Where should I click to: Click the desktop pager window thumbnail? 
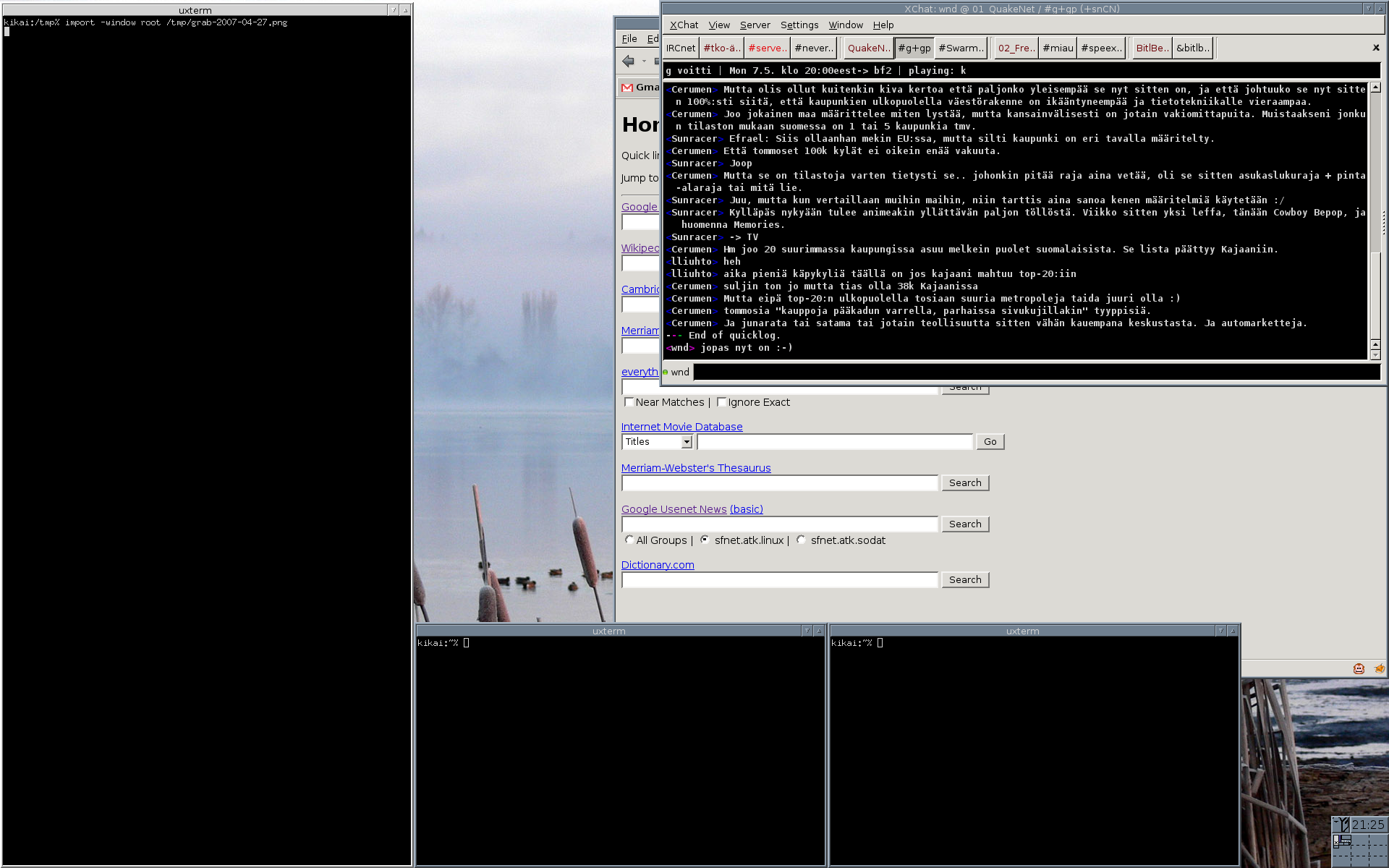1343,841
